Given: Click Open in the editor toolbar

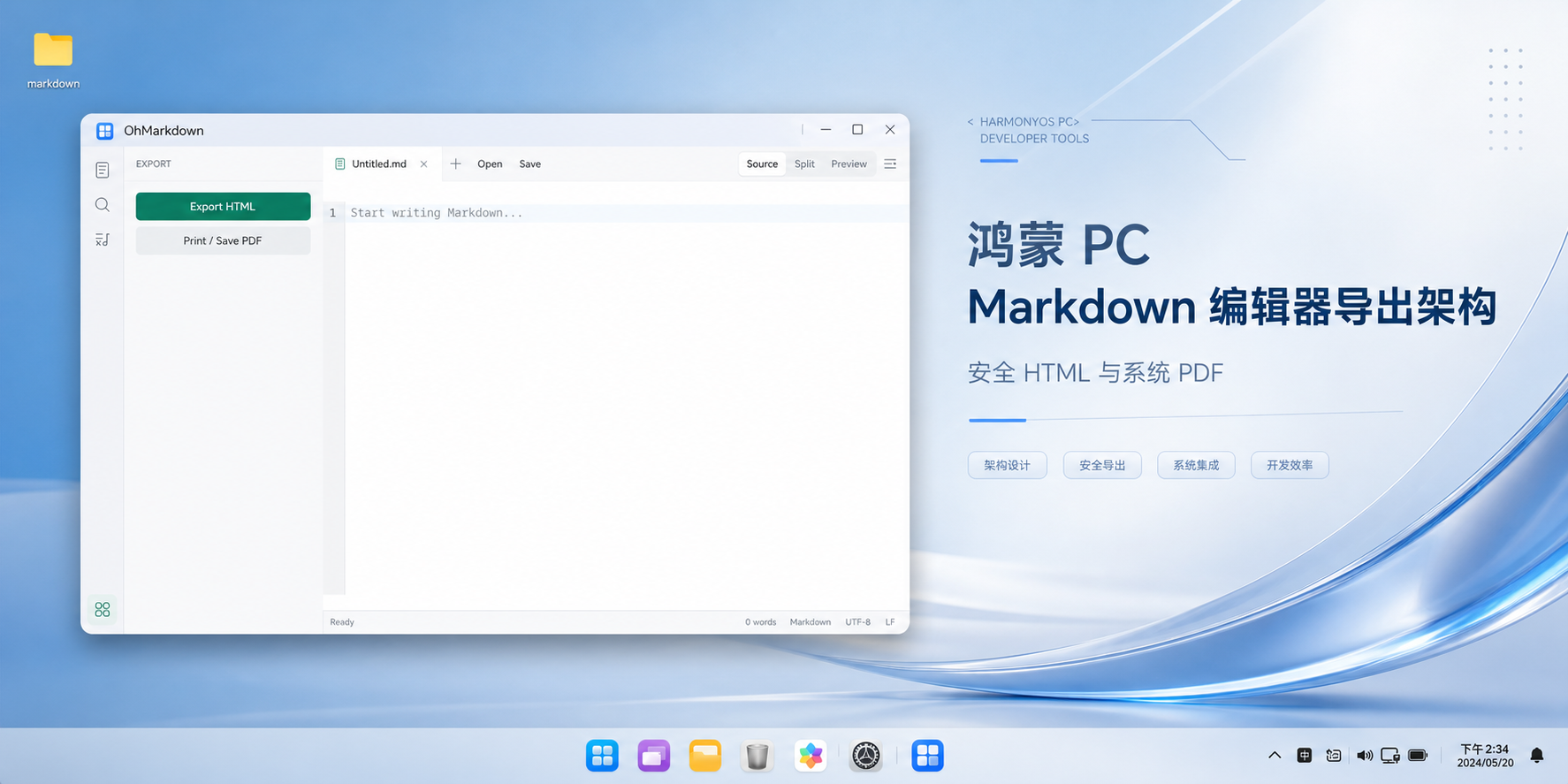Looking at the screenshot, I should click(x=490, y=164).
